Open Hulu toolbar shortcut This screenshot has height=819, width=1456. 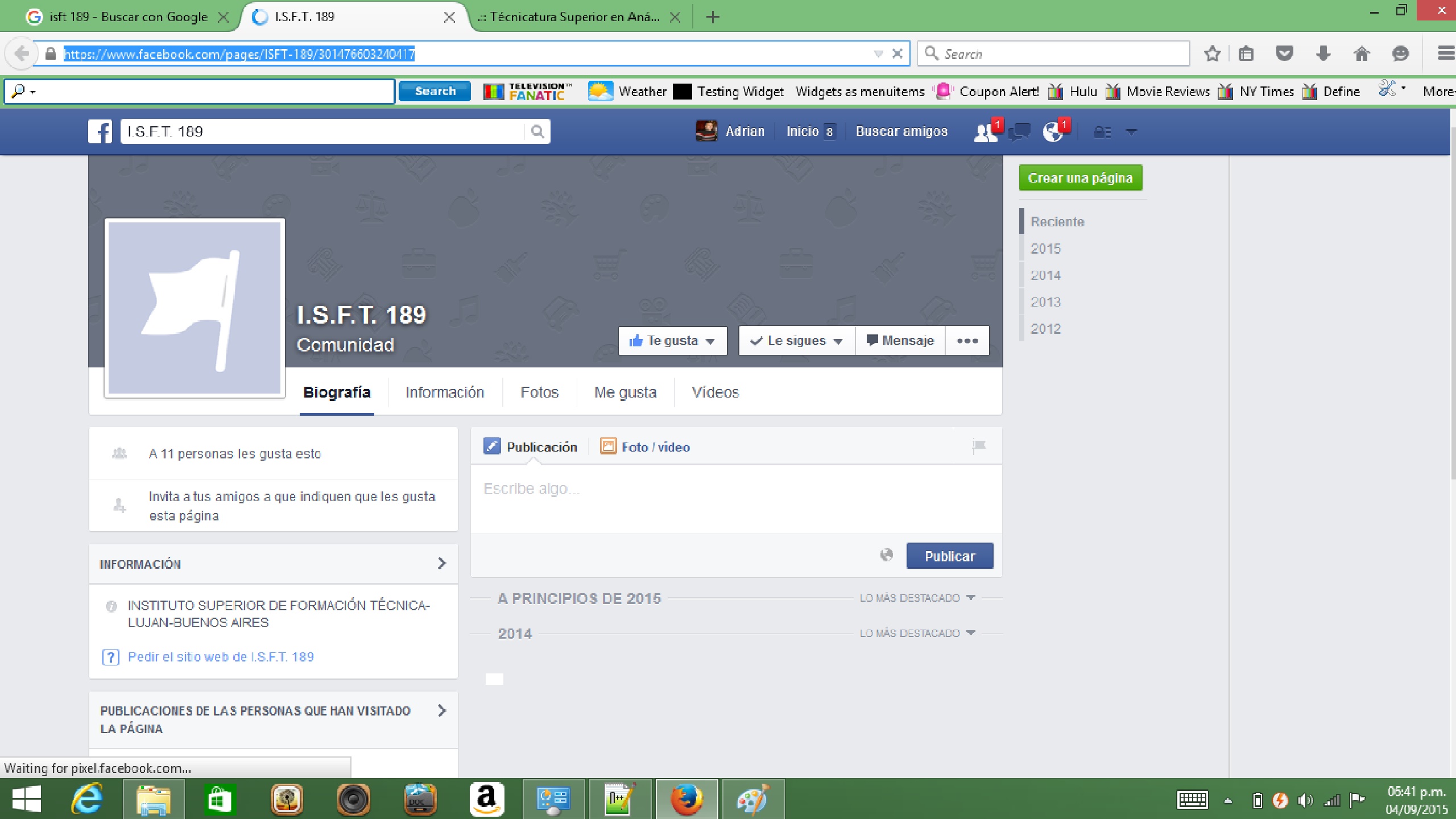pyautogui.click(x=1073, y=92)
